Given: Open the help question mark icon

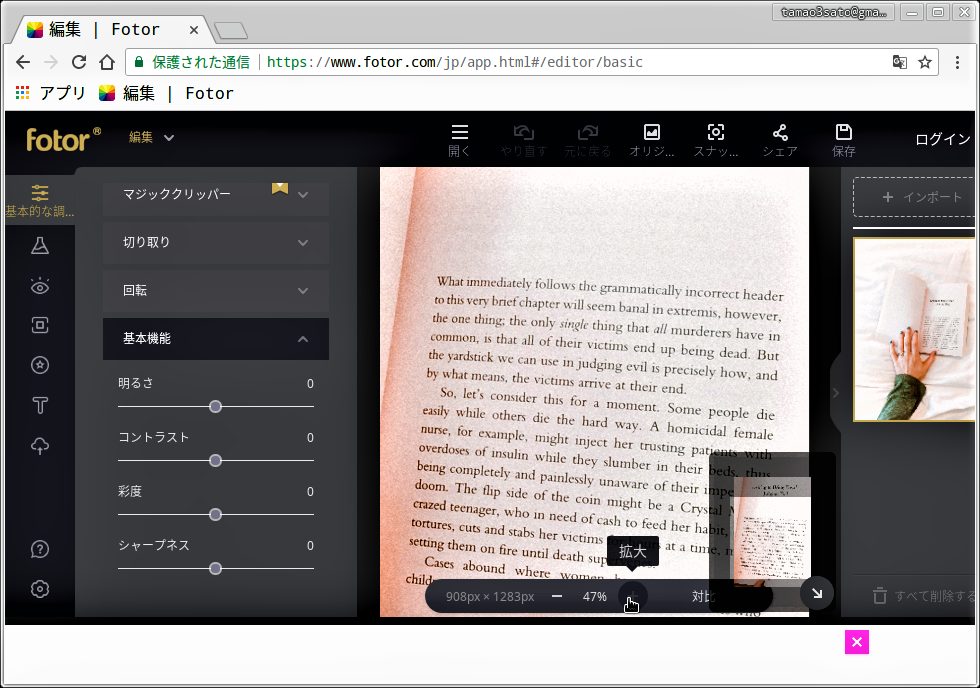Looking at the screenshot, I should (40, 549).
